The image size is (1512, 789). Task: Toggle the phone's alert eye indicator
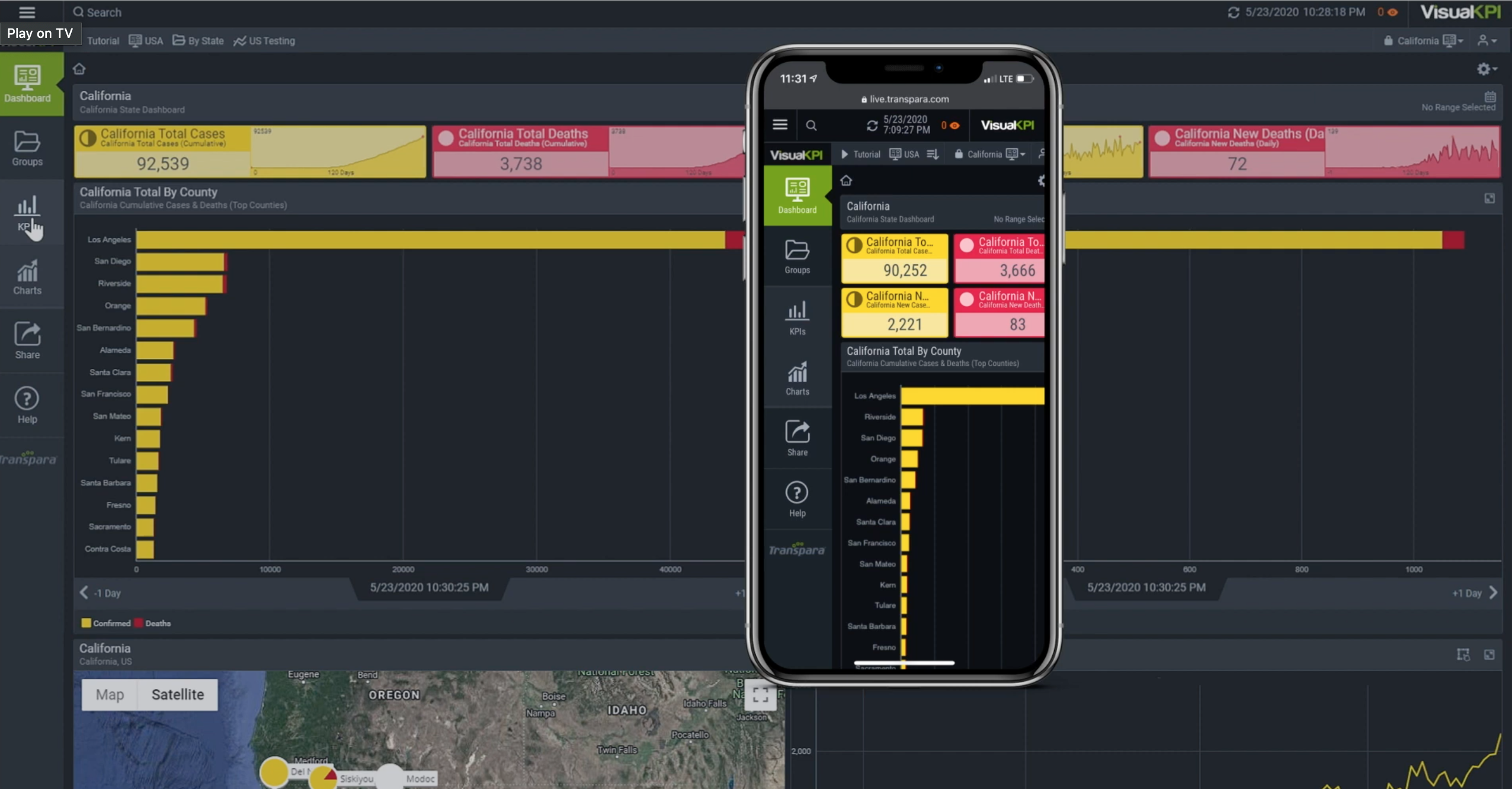coord(950,126)
